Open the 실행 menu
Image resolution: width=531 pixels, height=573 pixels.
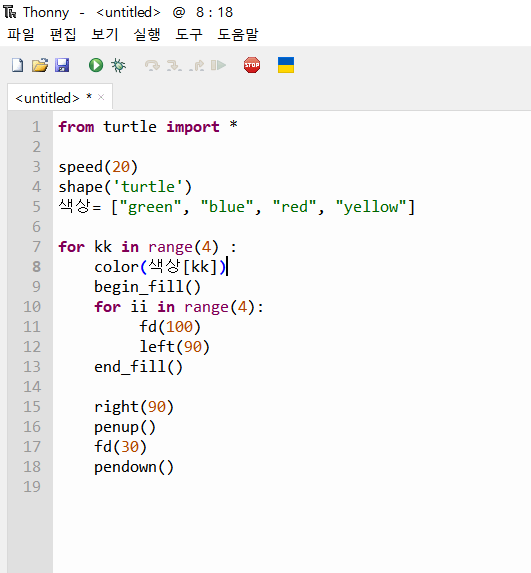coord(147,35)
